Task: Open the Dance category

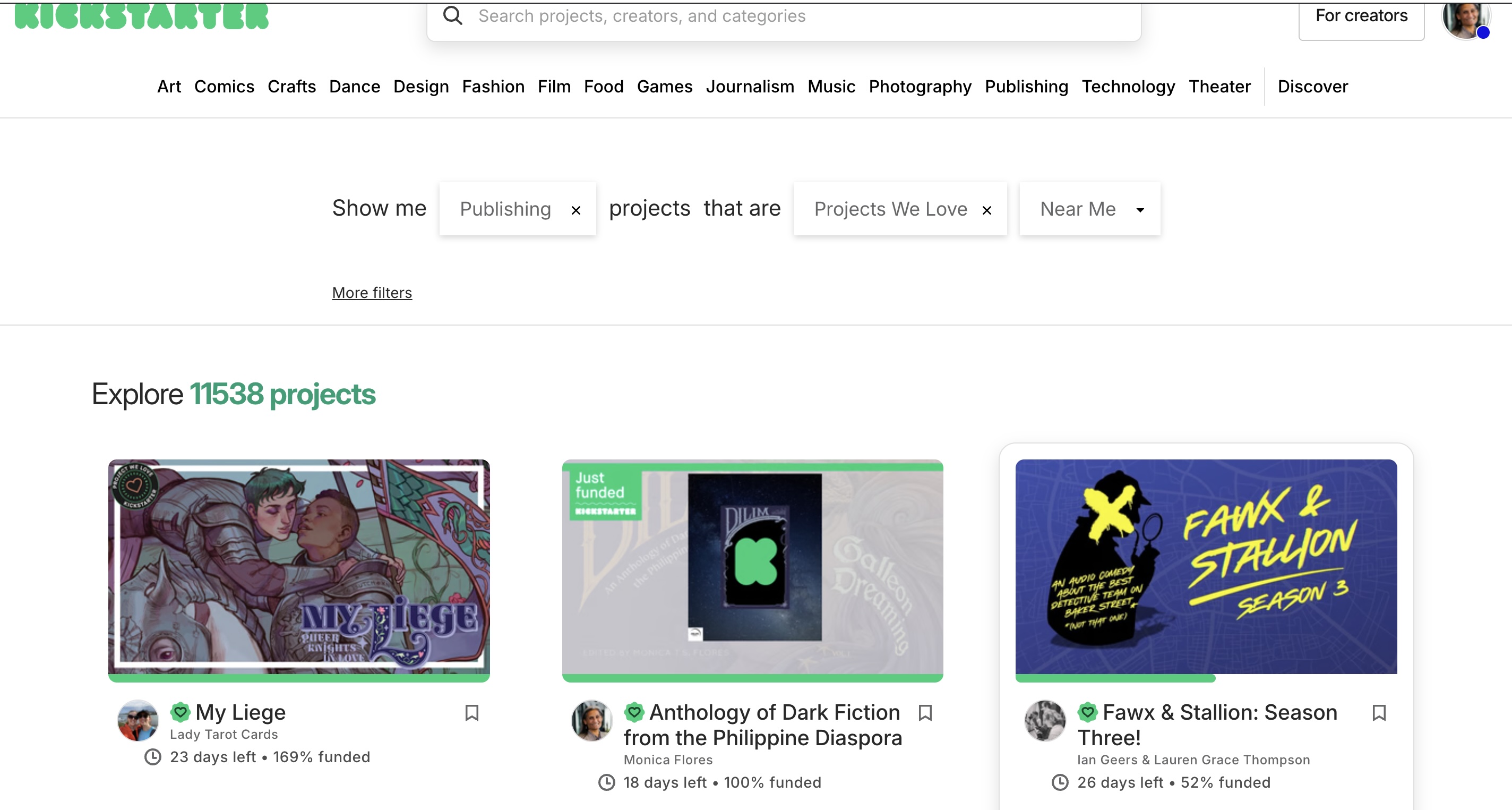Action: 355,87
